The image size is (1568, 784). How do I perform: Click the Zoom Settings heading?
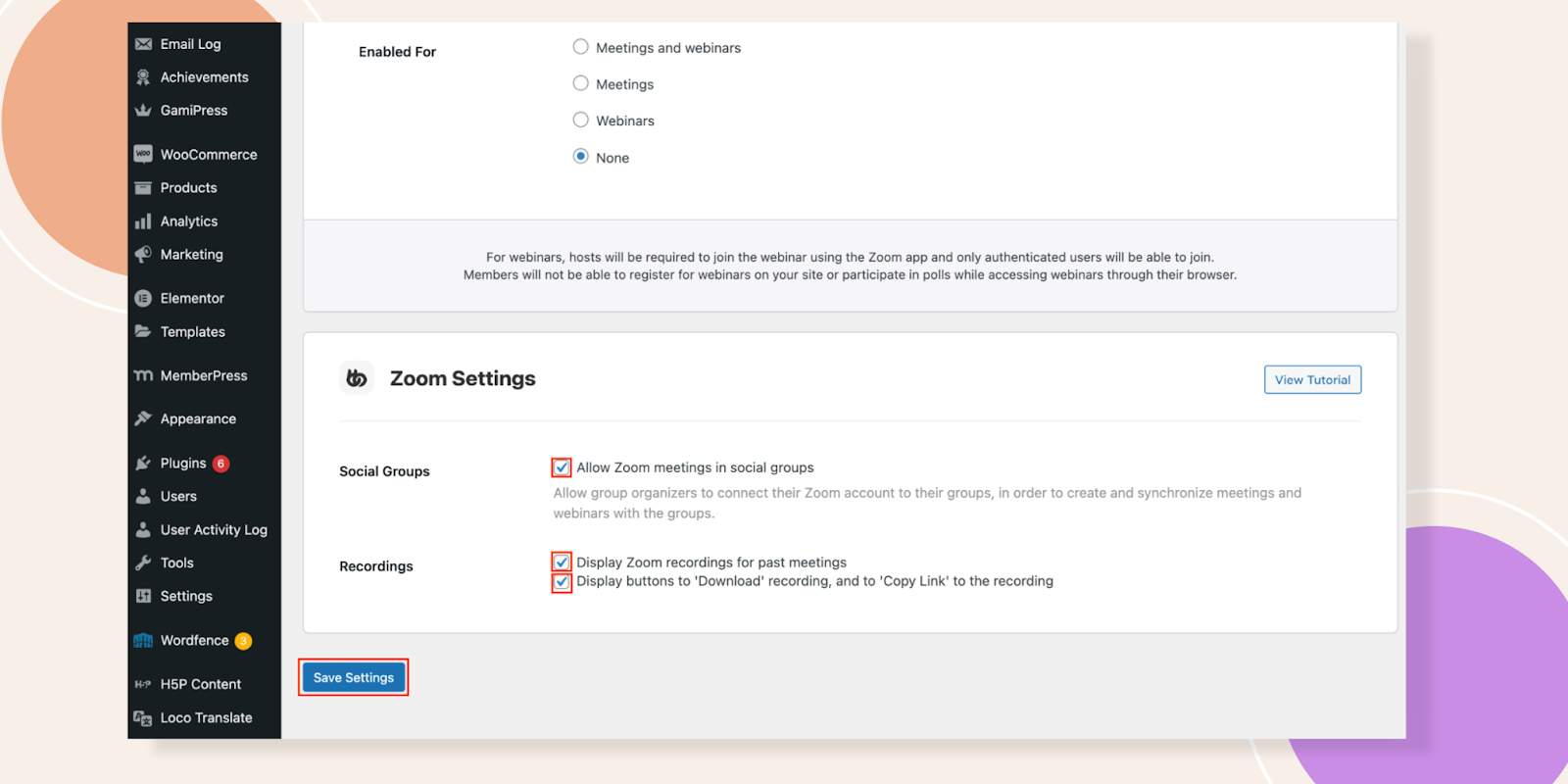(x=463, y=378)
